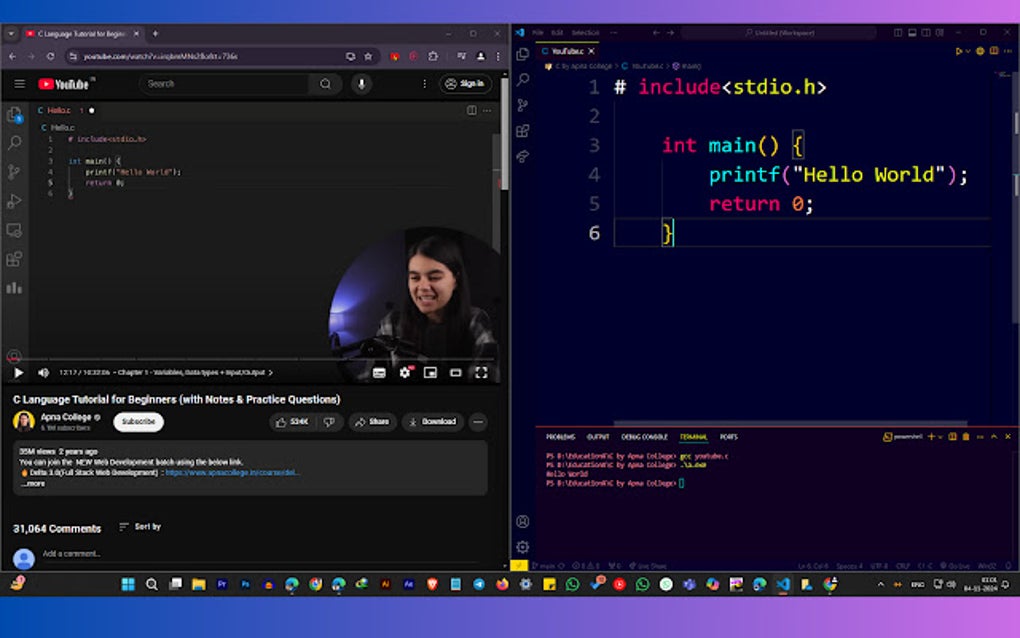Click the Subscribe button for Apna College
This screenshot has width=1020, height=638.
138,422
